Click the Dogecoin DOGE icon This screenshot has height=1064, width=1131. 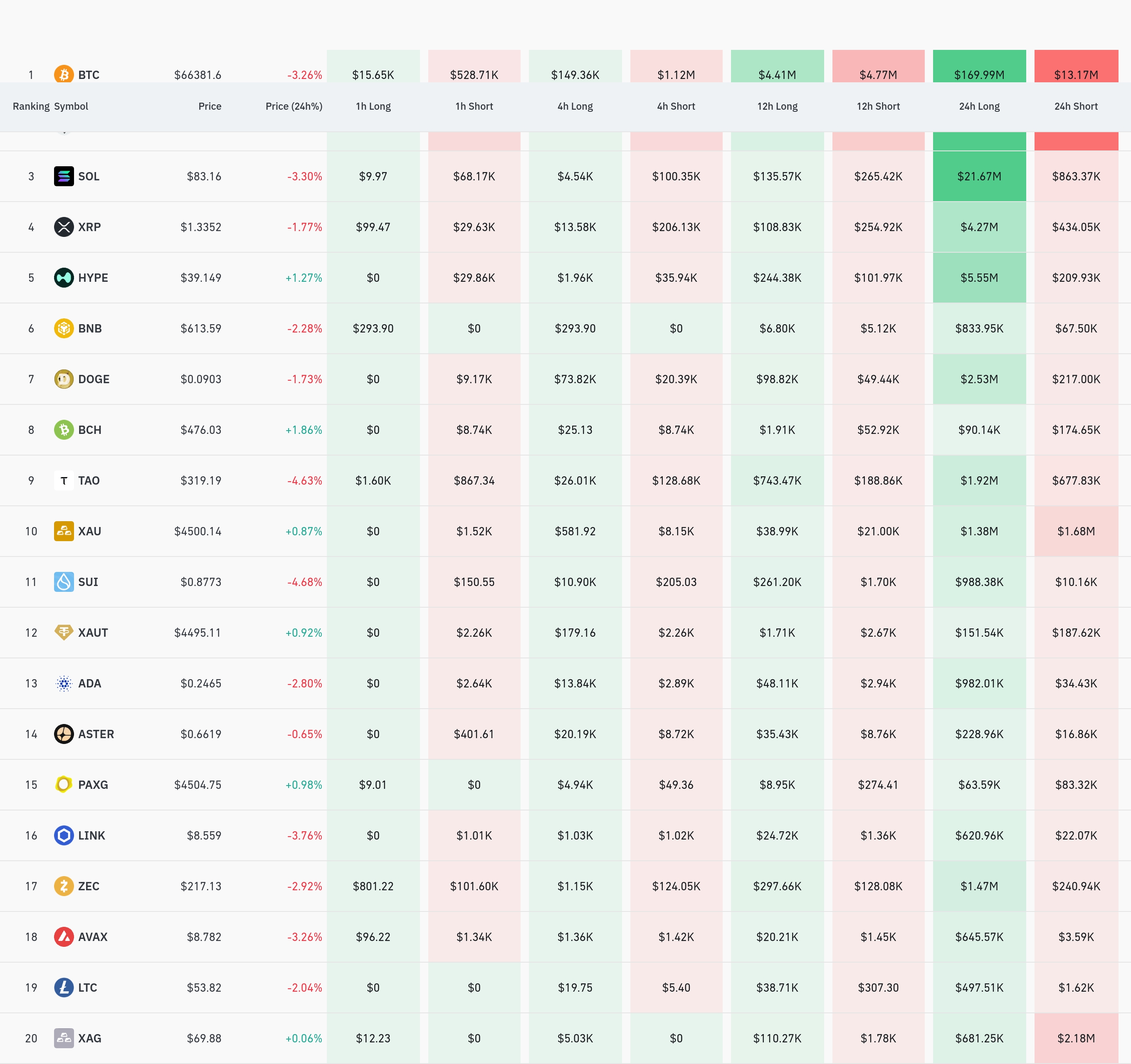tap(64, 379)
